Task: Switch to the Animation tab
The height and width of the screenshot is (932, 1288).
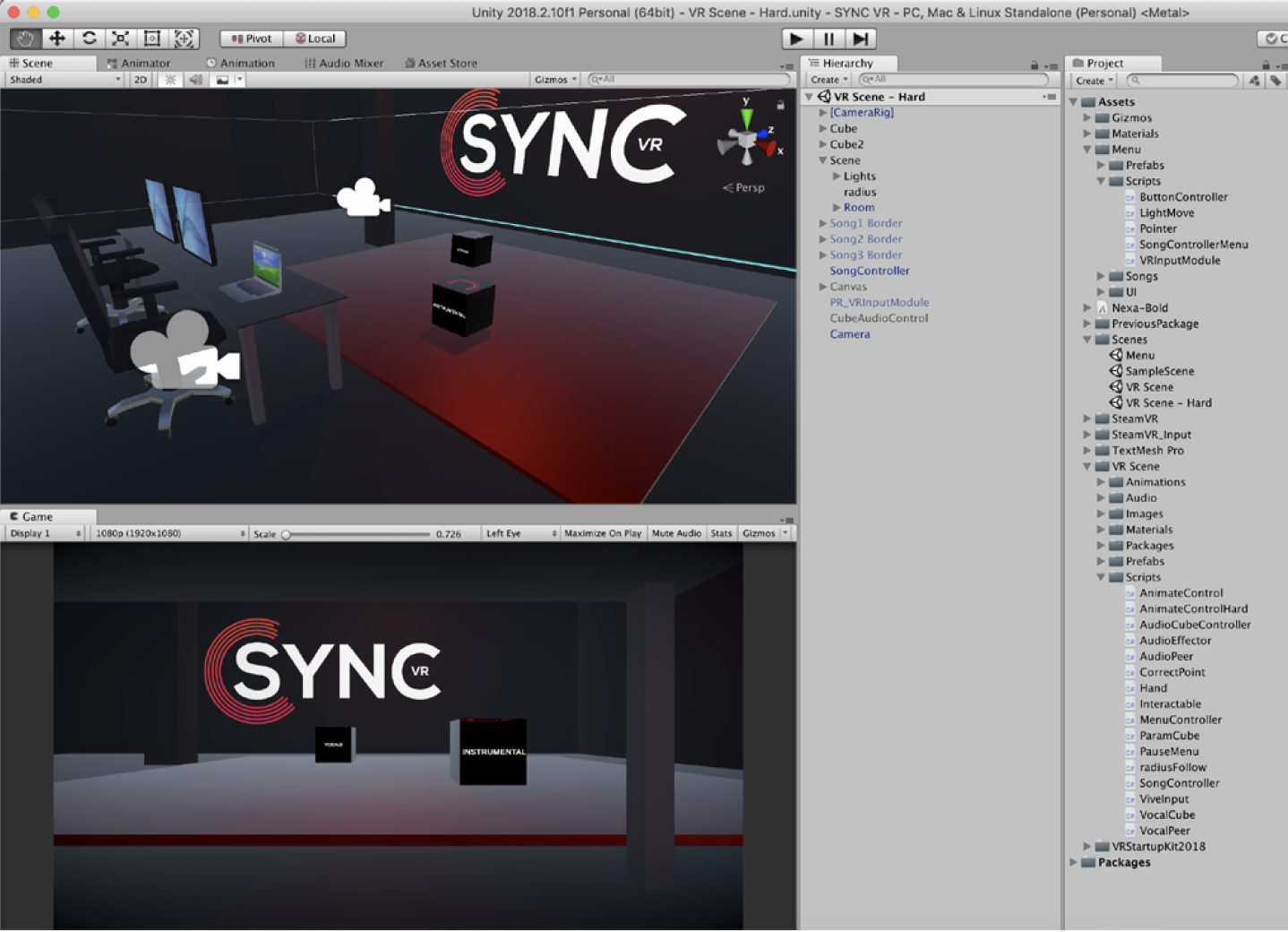Action: tap(240, 64)
